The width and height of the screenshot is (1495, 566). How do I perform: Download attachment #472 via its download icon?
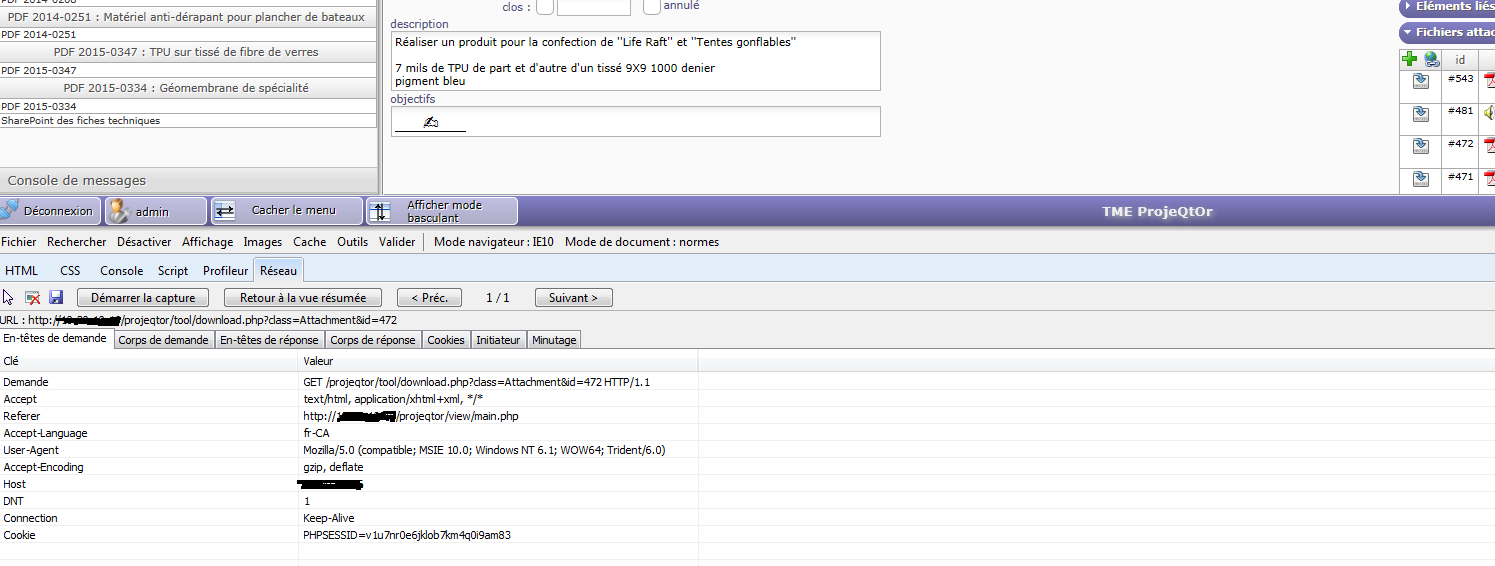pyautogui.click(x=1420, y=146)
